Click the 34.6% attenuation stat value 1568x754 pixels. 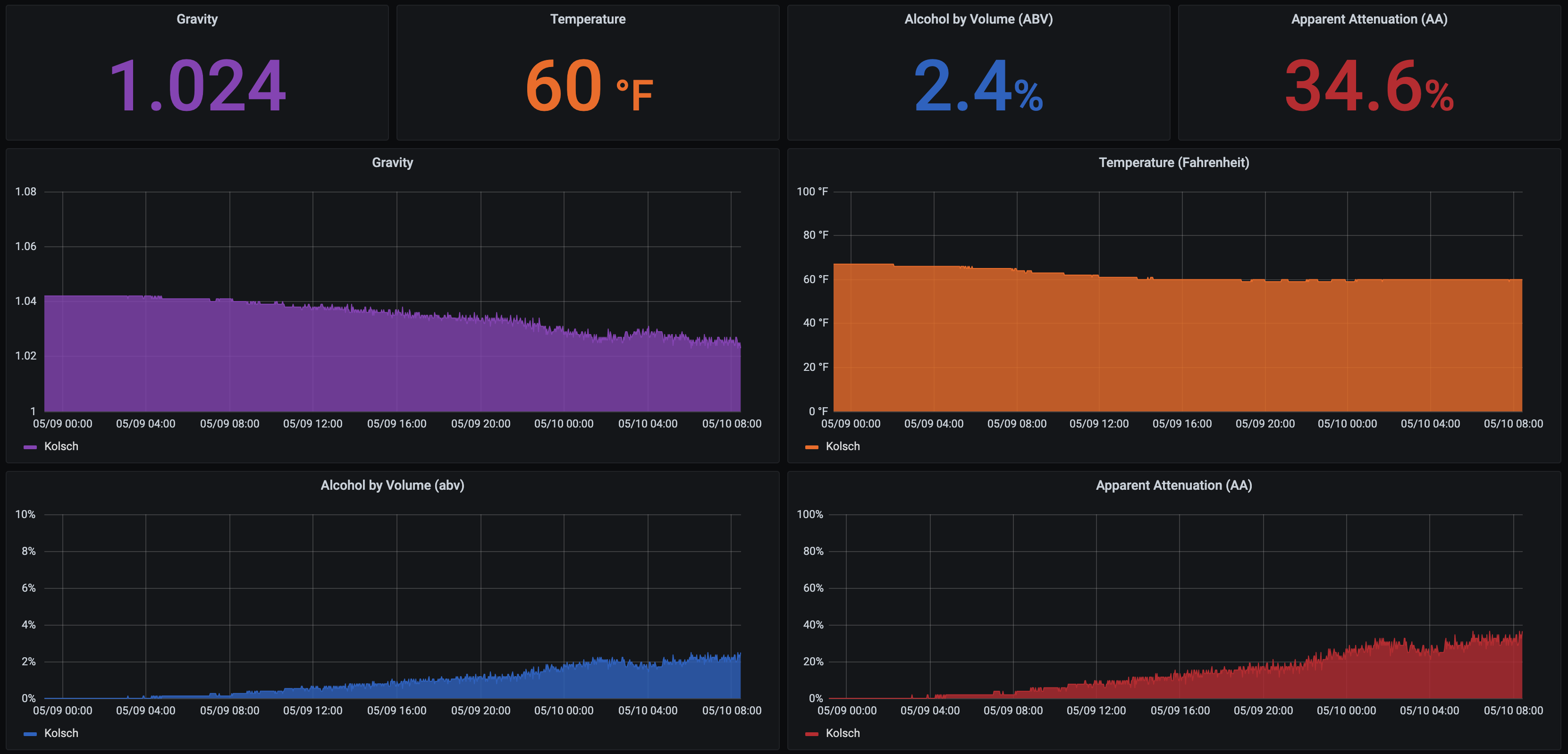[1369, 86]
